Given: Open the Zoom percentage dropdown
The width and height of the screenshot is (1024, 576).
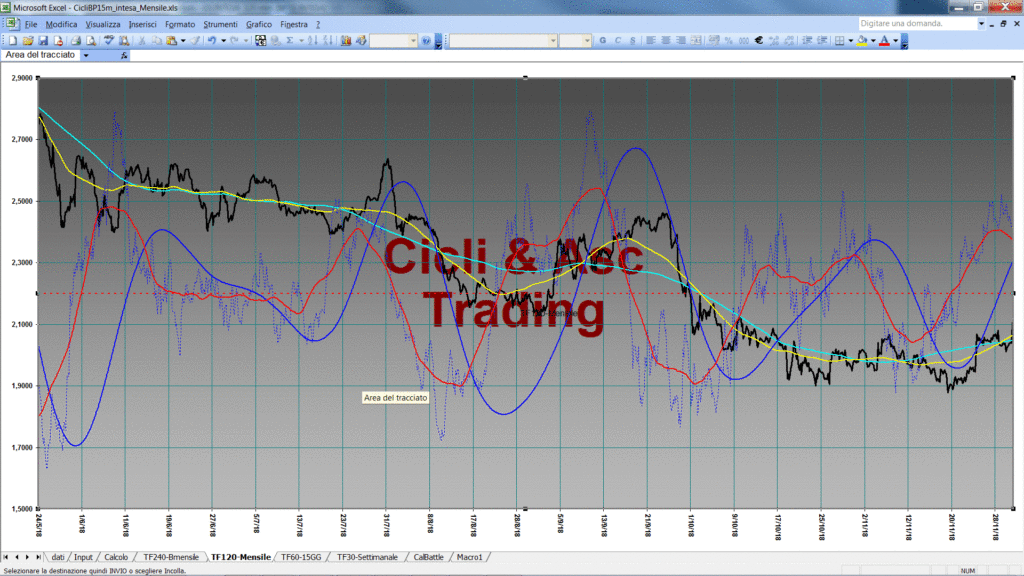Looking at the screenshot, I should tap(413, 40).
